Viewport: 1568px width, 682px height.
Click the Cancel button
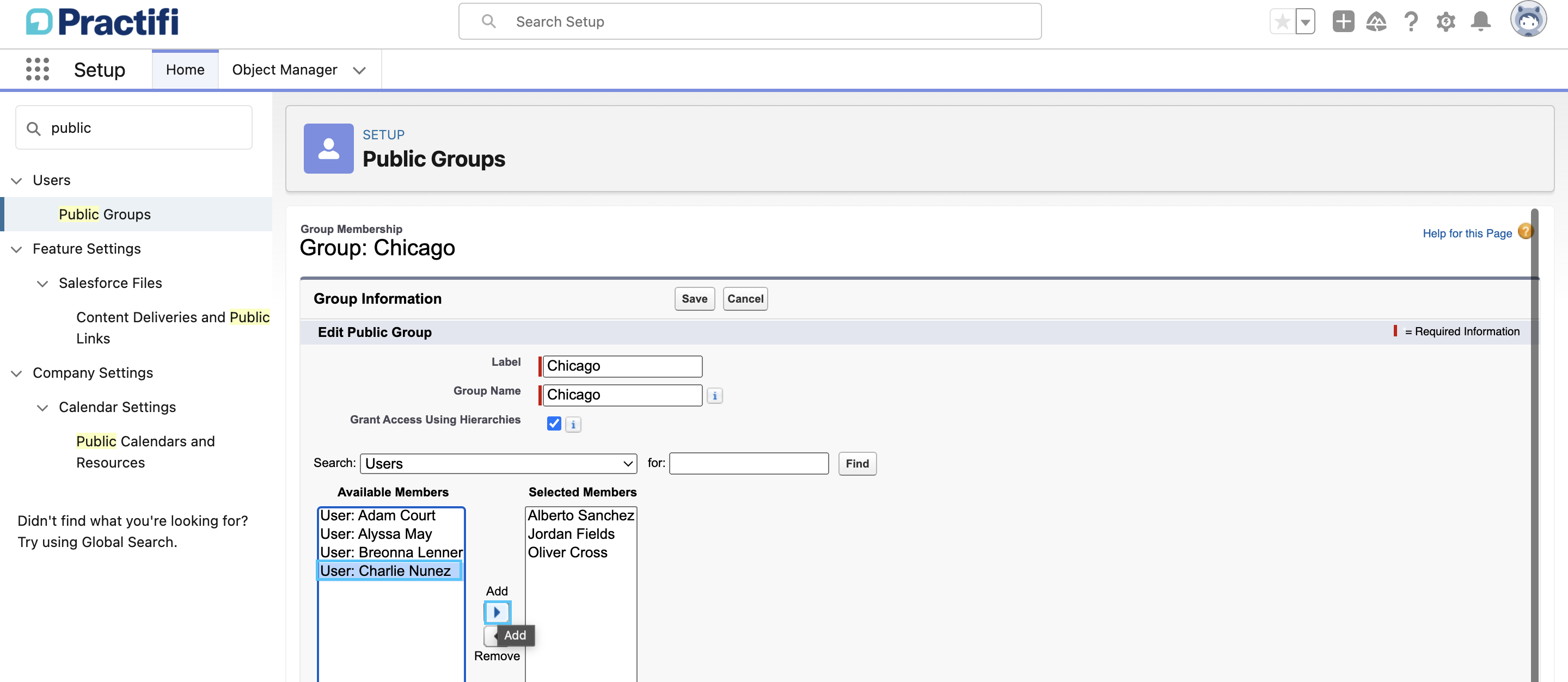(x=745, y=299)
